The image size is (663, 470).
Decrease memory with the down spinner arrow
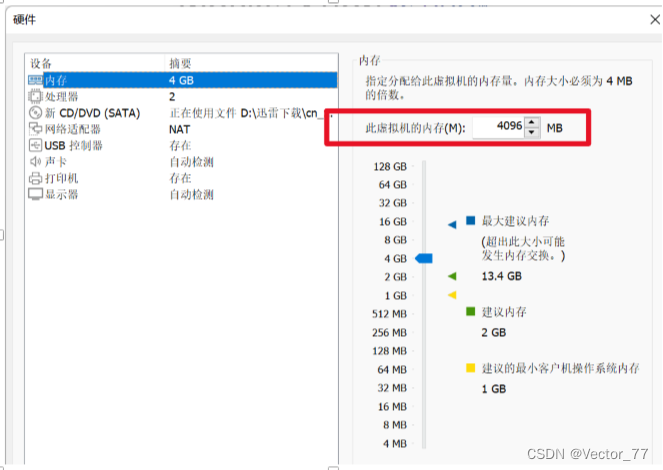(531, 132)
